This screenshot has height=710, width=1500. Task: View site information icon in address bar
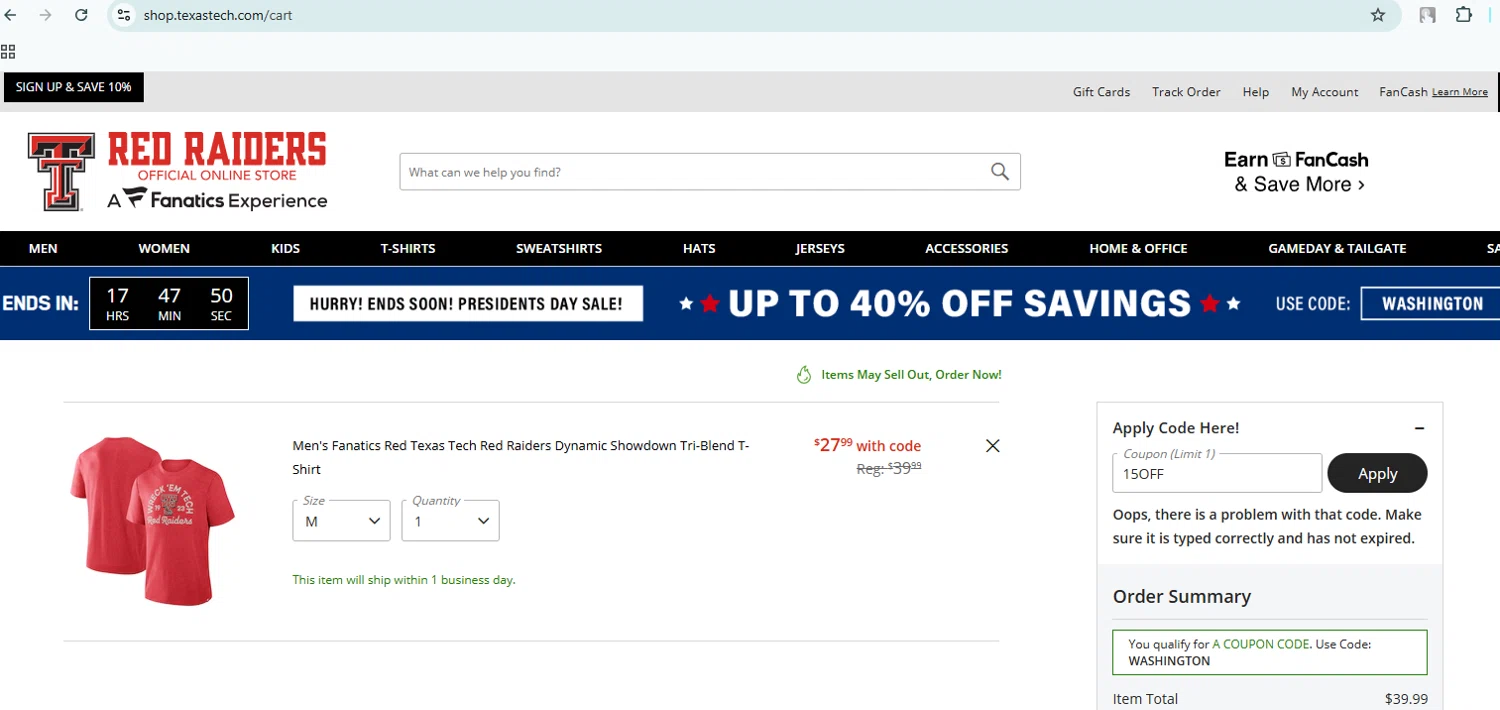coord(124,15)
